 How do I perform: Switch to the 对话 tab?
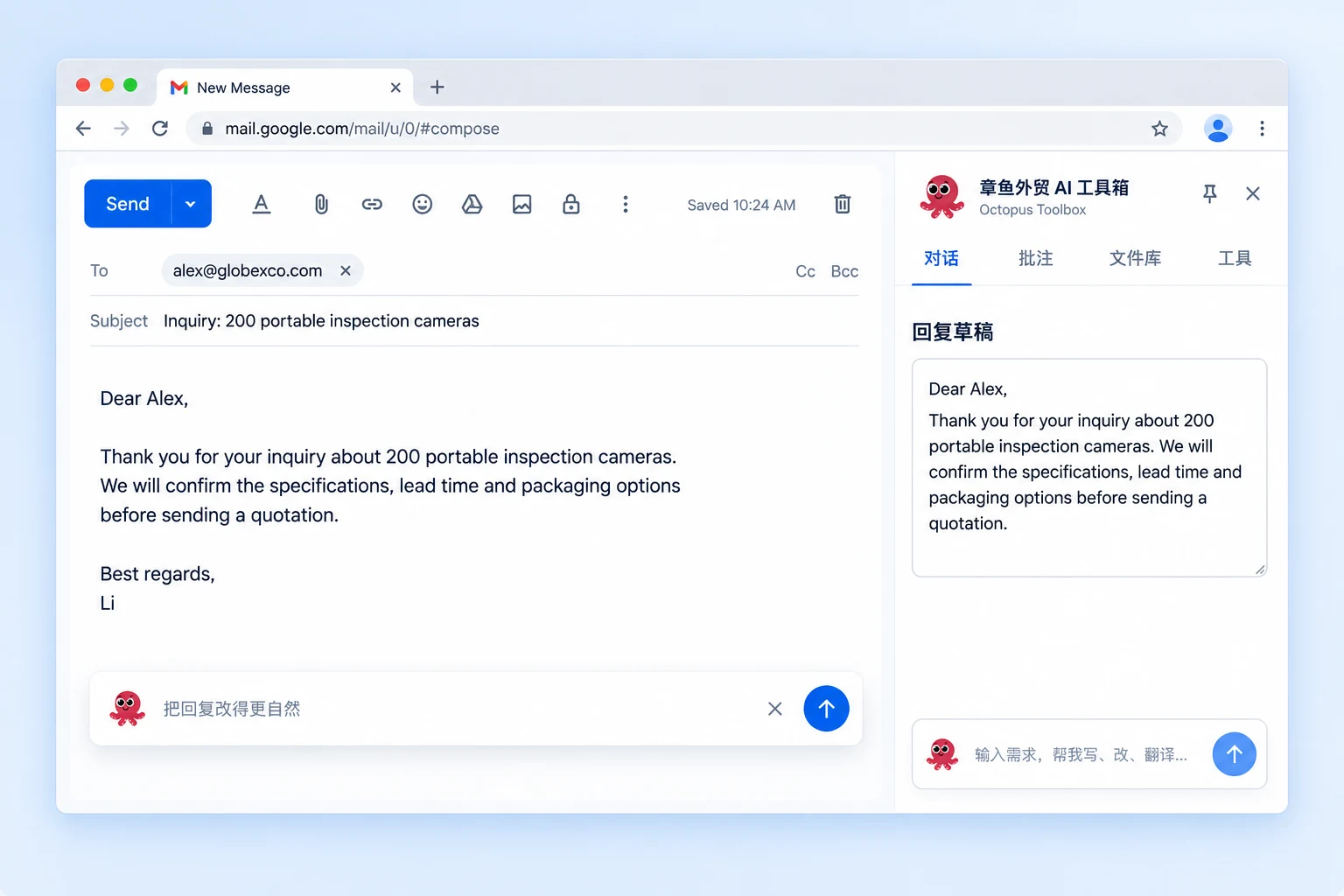941,259
